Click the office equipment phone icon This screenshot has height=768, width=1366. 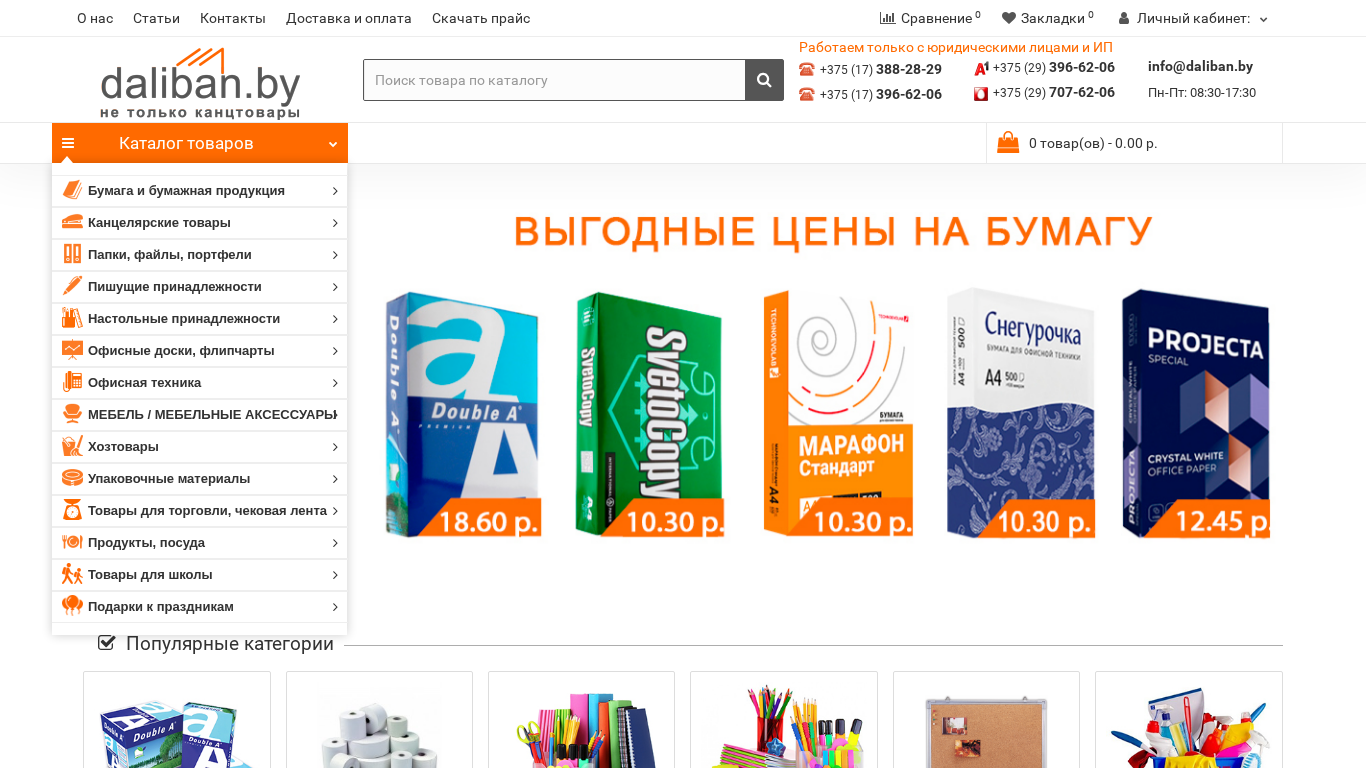tap(72, 382)
